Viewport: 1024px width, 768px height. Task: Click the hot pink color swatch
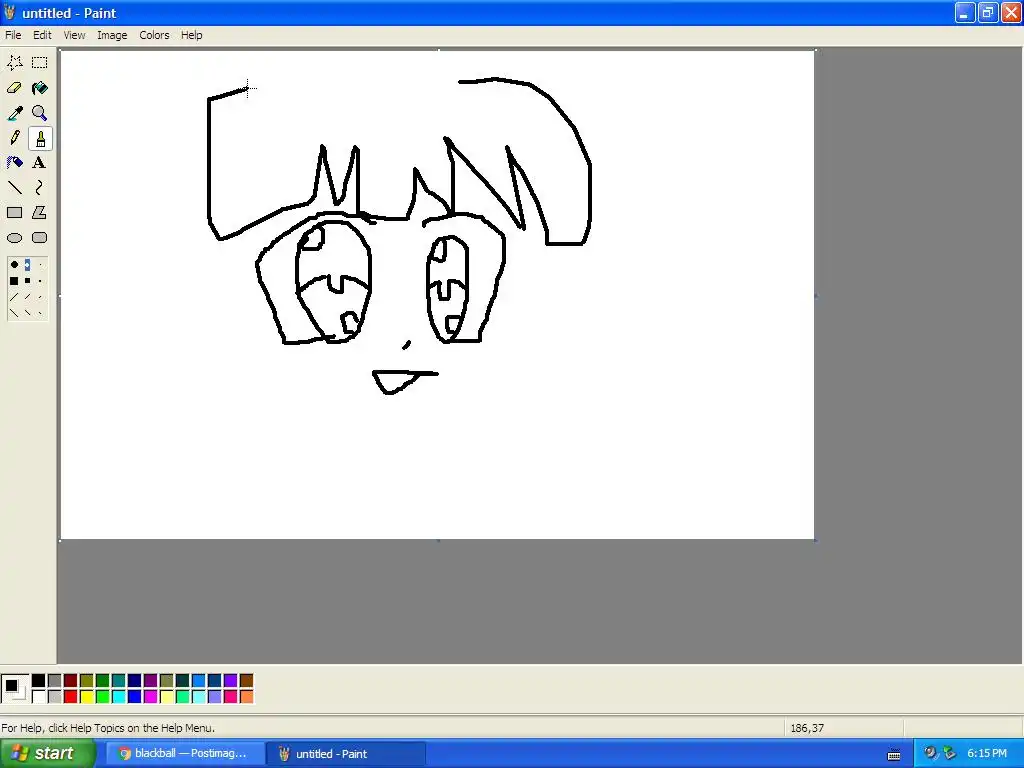point(231,697)
